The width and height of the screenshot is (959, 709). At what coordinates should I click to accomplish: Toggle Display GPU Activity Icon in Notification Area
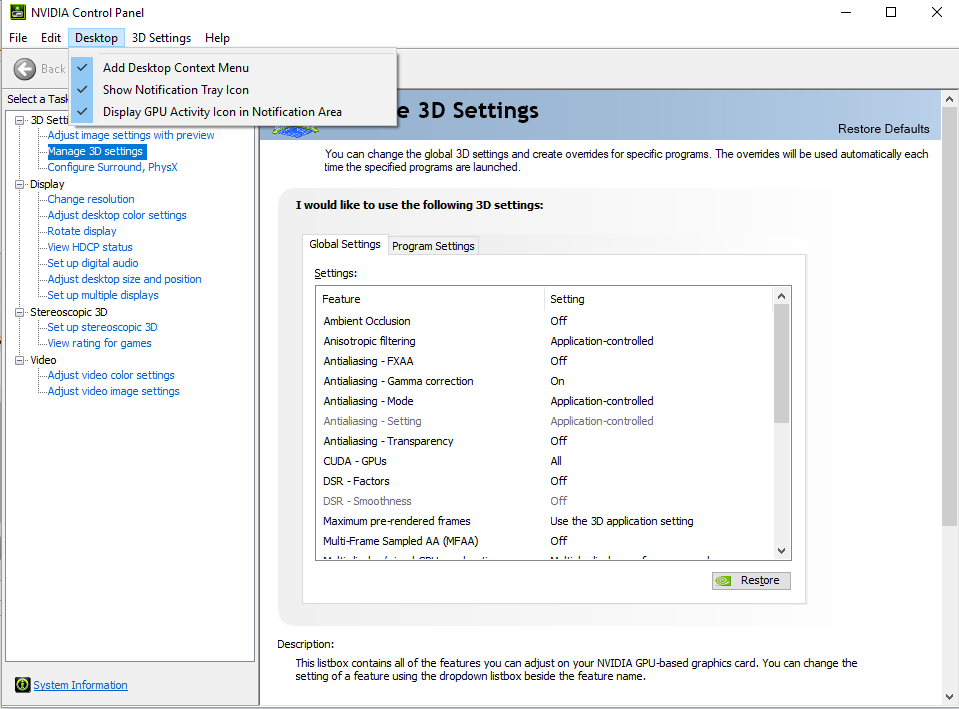81,111
